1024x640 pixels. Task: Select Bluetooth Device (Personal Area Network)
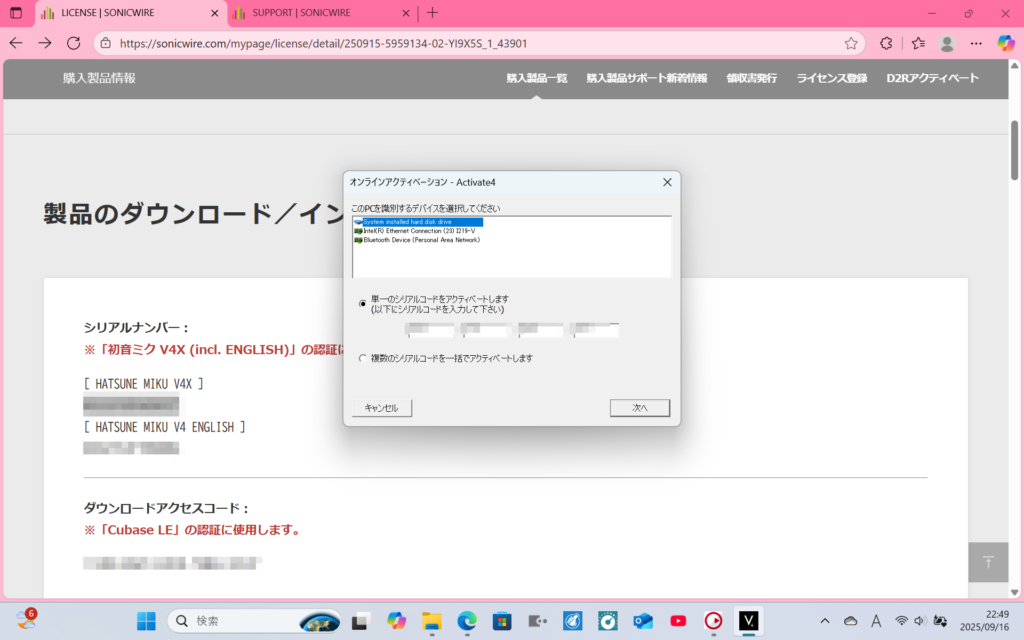point(420,240)
